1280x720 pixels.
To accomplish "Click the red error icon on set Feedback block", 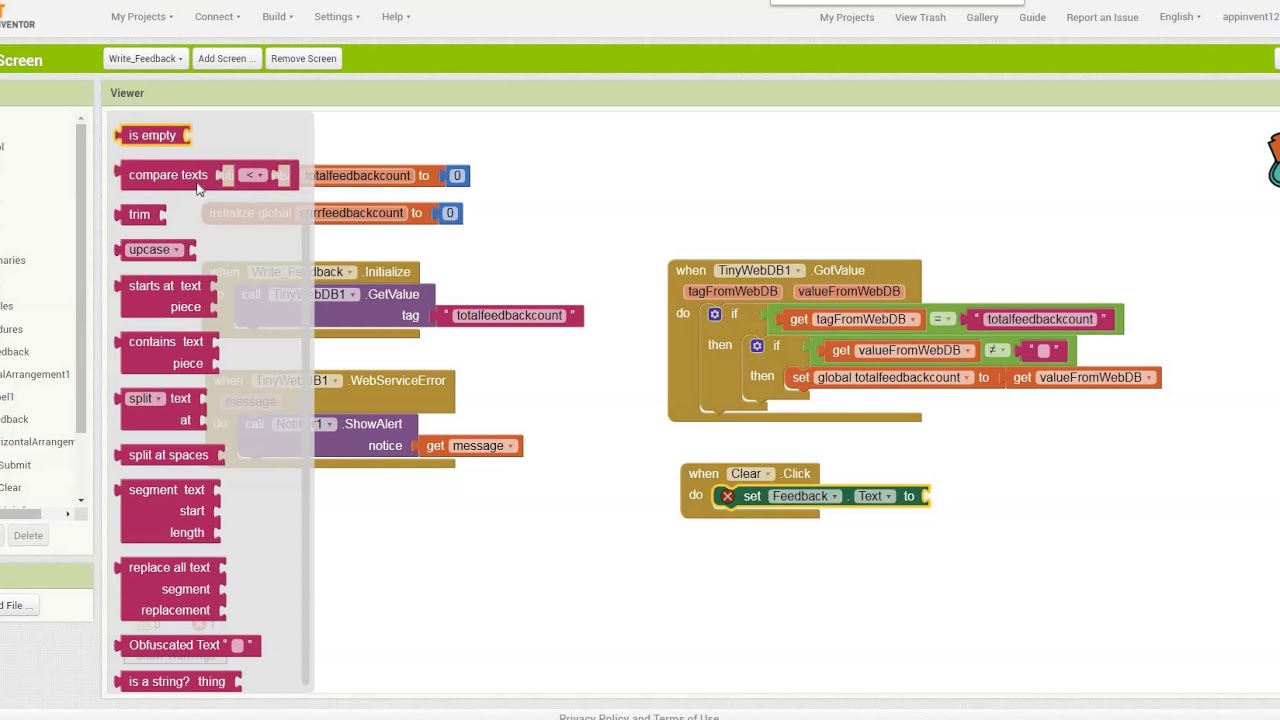I will [x=728, y=496].
